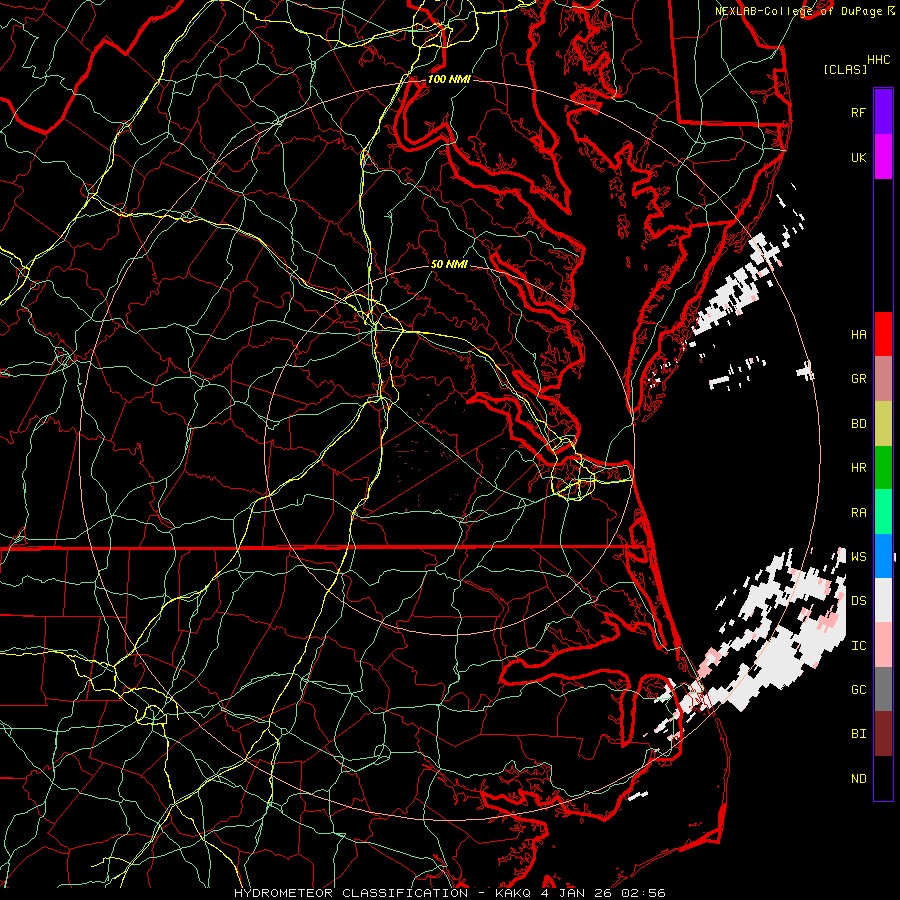Click the GR legend label

coord(858,379)
